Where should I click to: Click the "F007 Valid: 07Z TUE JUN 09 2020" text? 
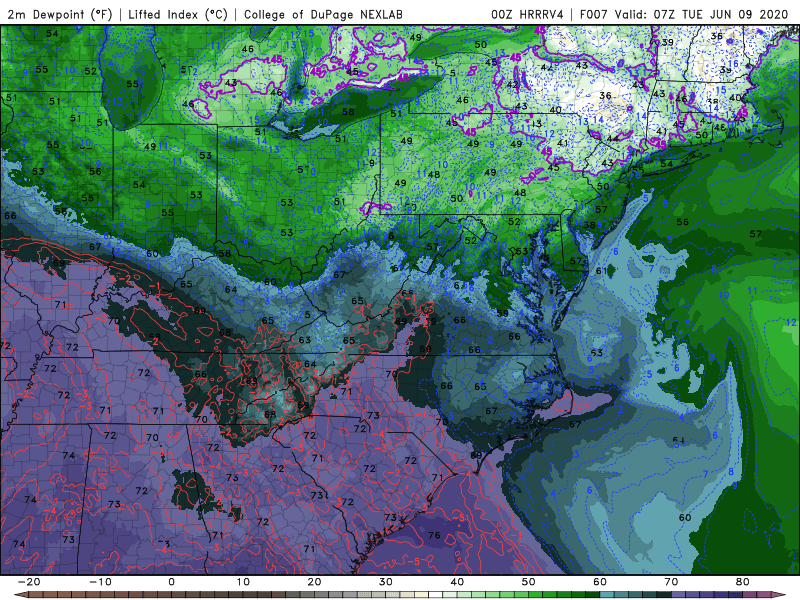point(684,14)
